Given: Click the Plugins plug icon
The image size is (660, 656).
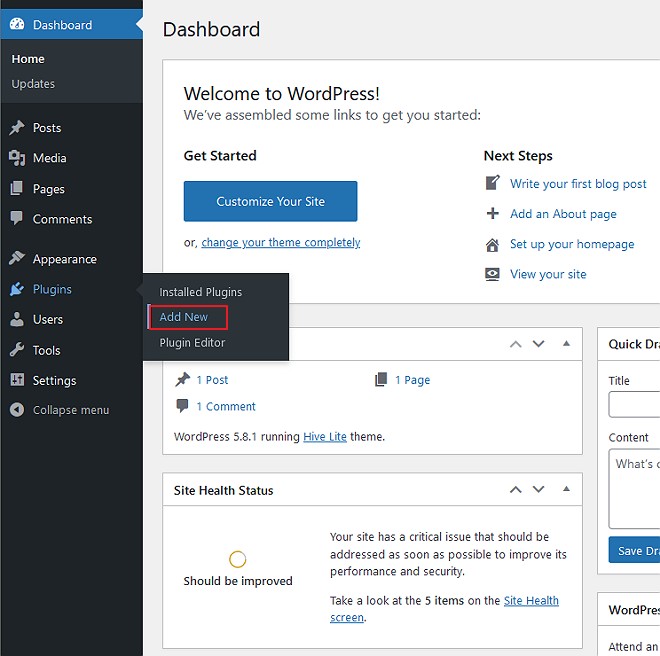Looking at the screenshot, I should pyautogui.click(x=17, y=289).
